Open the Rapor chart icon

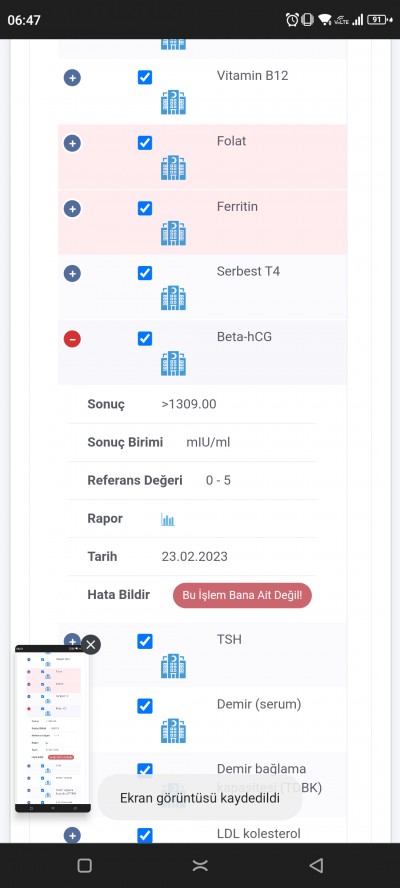(x=168, y=519)
